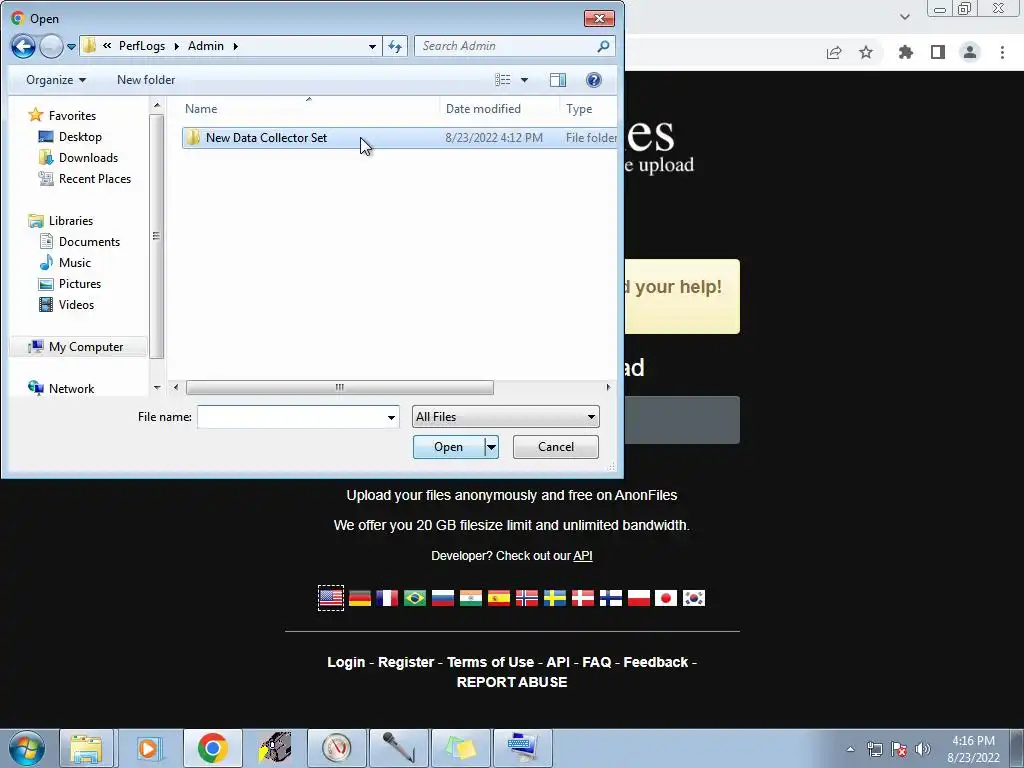Click the horizontal scrollbar in file list

pos(340,387)
